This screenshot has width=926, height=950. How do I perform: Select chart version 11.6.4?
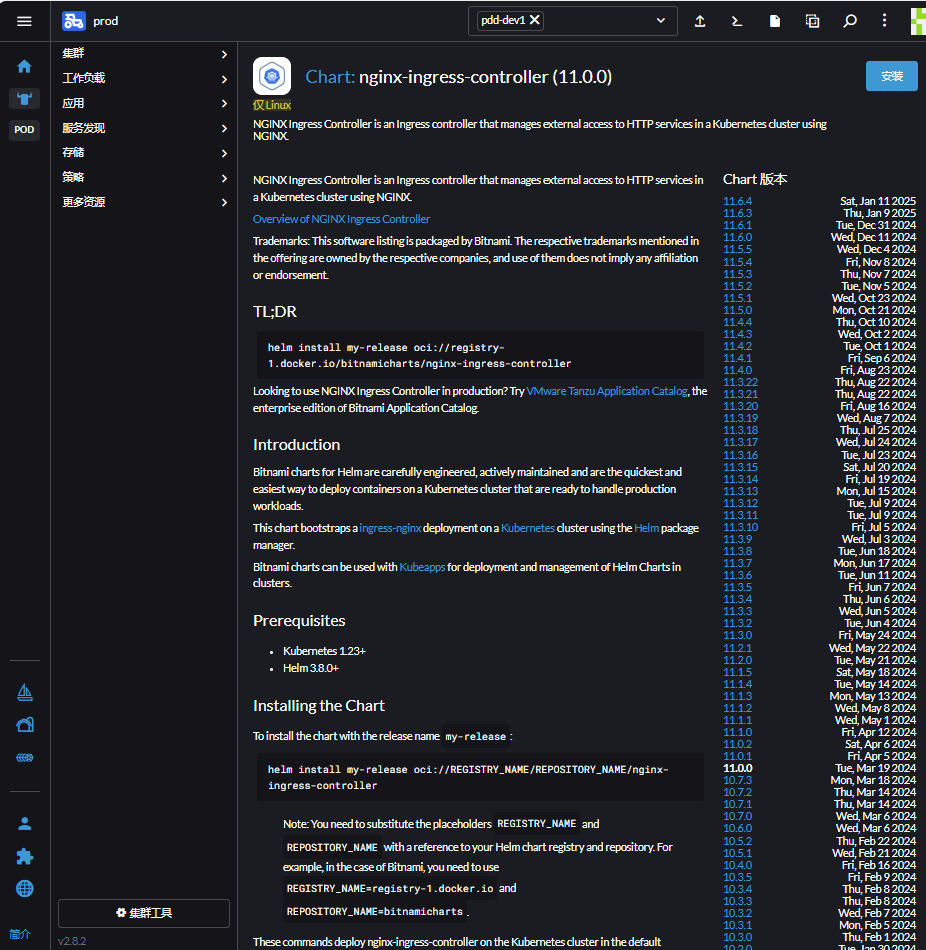pos(738,201)
